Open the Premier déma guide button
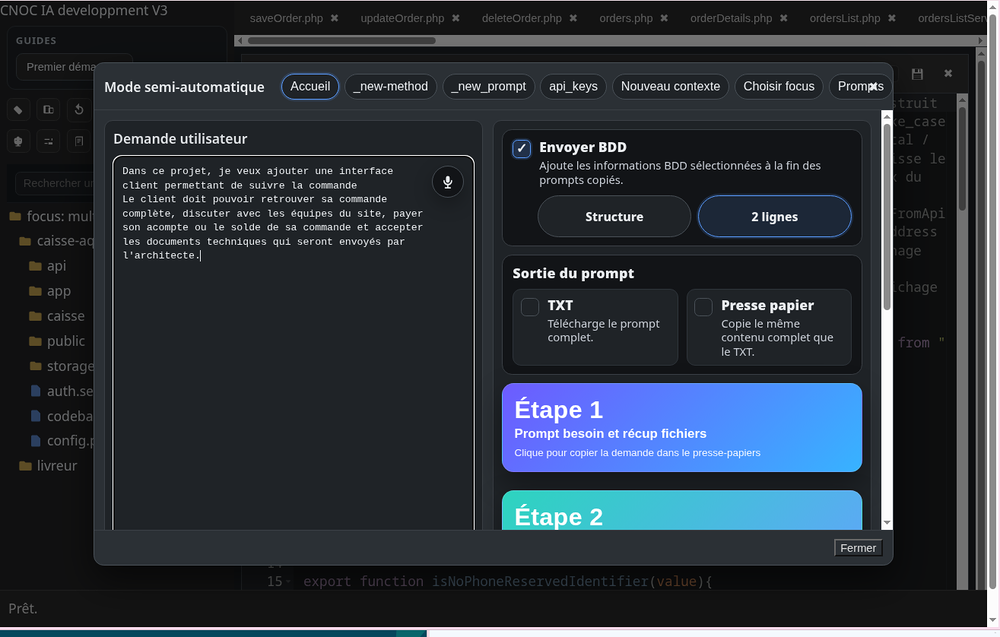The width and height of the screenshot is (1000, 637). coord(73,67)
